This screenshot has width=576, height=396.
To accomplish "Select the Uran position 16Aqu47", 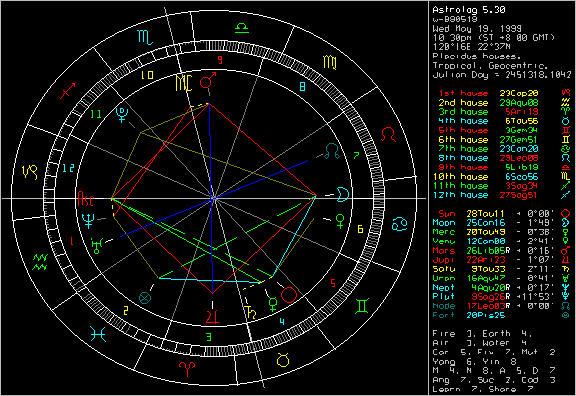I will (486, 278).
